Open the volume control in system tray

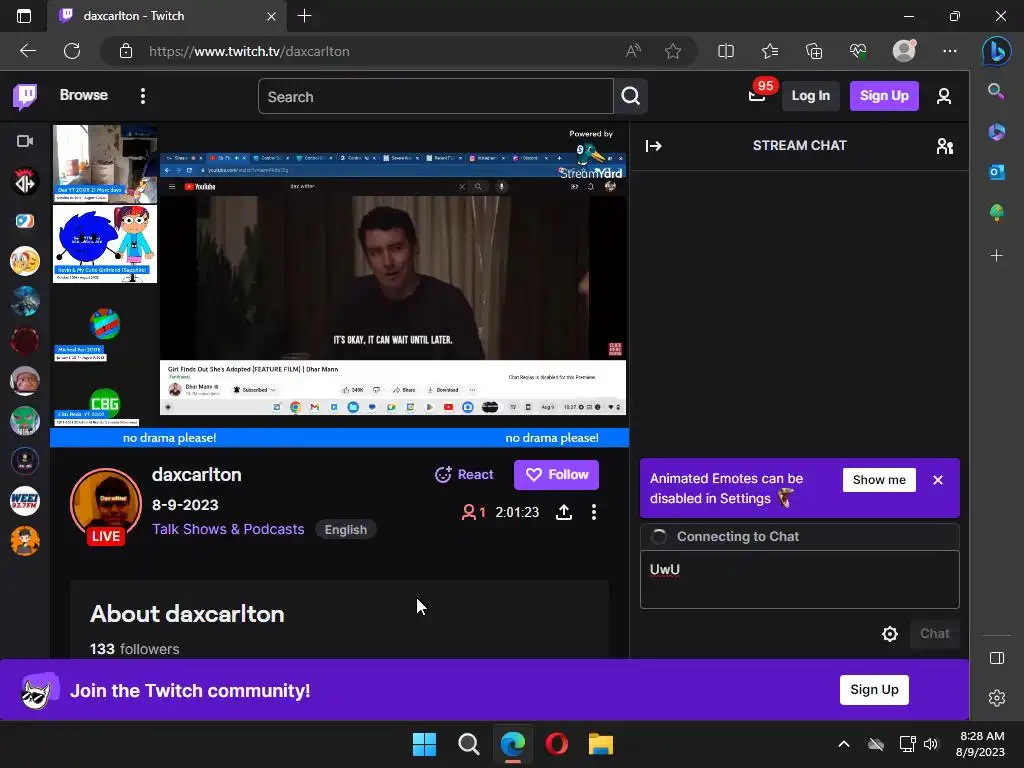[x=931, y=744]
